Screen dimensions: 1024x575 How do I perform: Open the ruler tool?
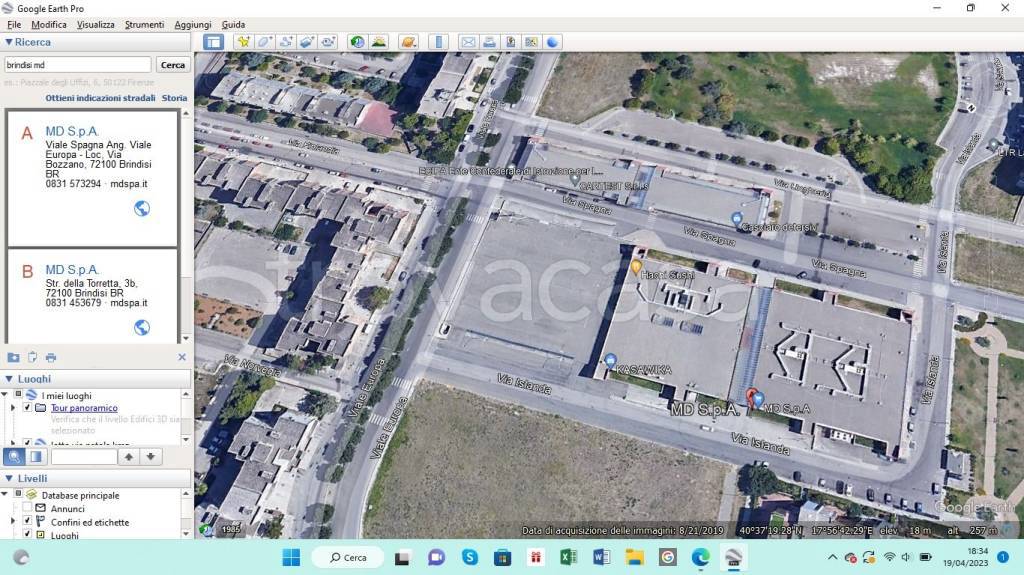(438, 42)
